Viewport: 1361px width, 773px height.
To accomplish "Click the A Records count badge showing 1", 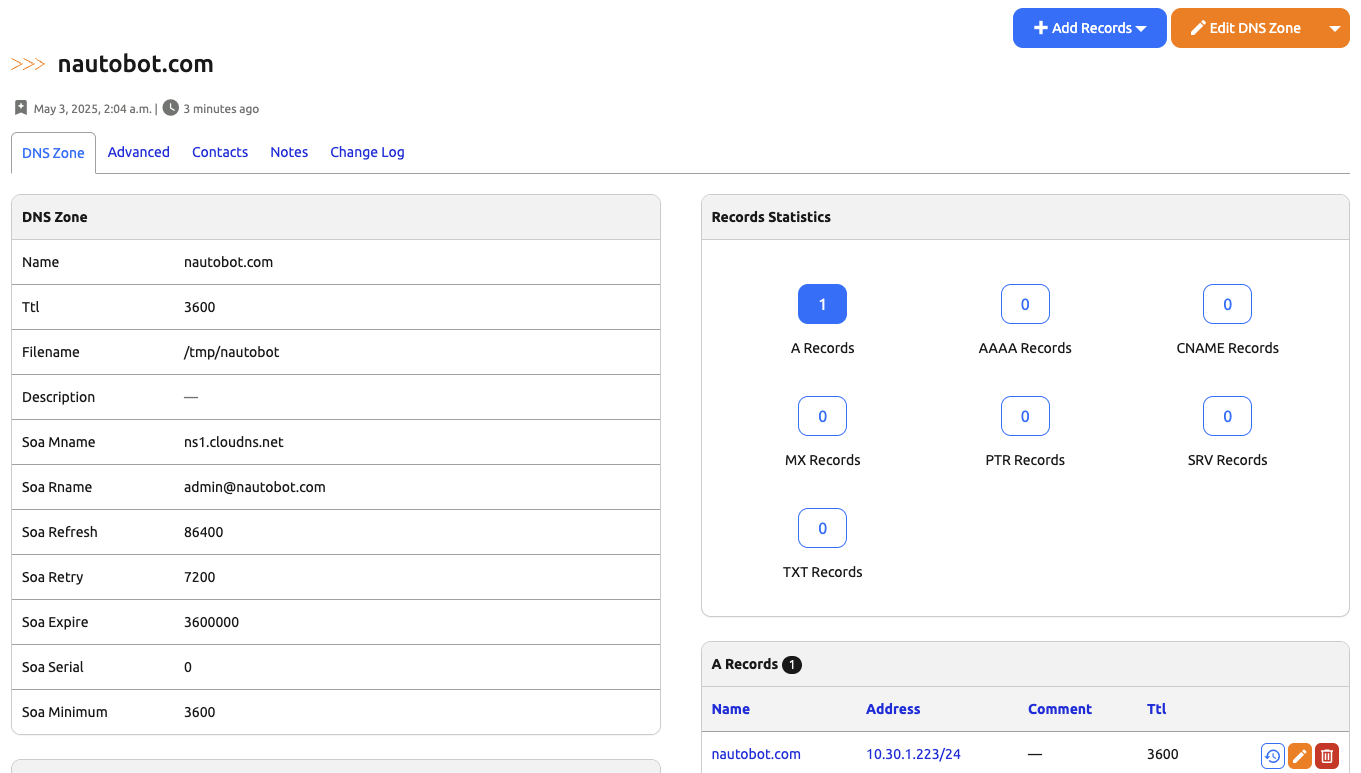I will (x=822, y=304).
